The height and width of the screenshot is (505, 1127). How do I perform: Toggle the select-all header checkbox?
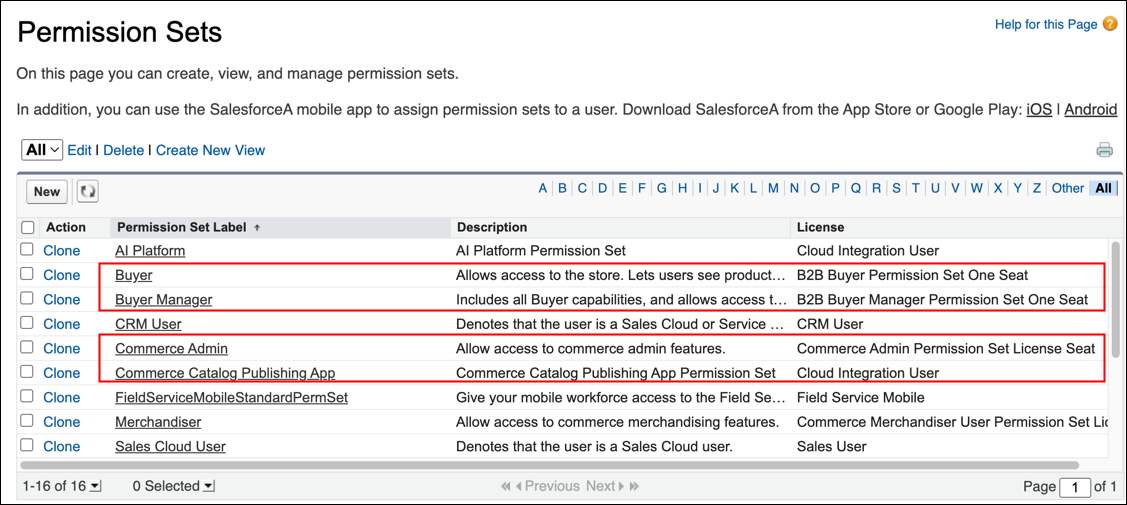[27, 228]
